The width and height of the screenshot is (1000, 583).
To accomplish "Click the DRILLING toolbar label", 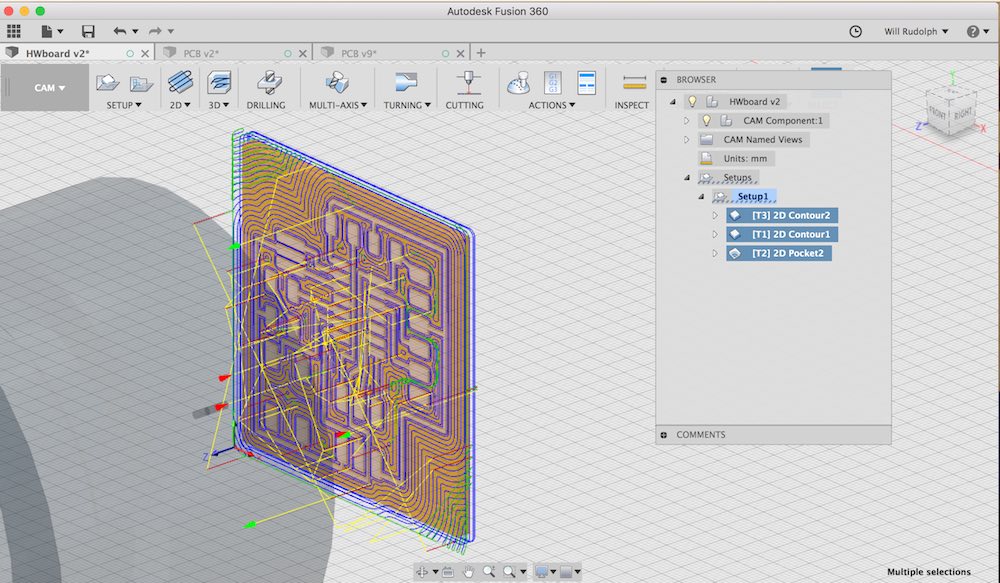I will tap(266, 105).
